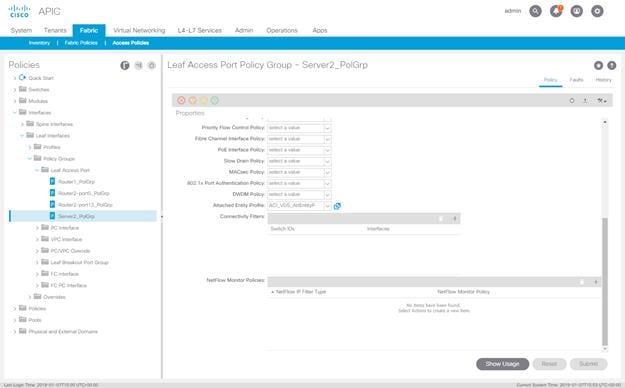This screenshot has height=388, width=625.
Task: Click the download icon in properties toolbar
Action: (x=585, y=101)
